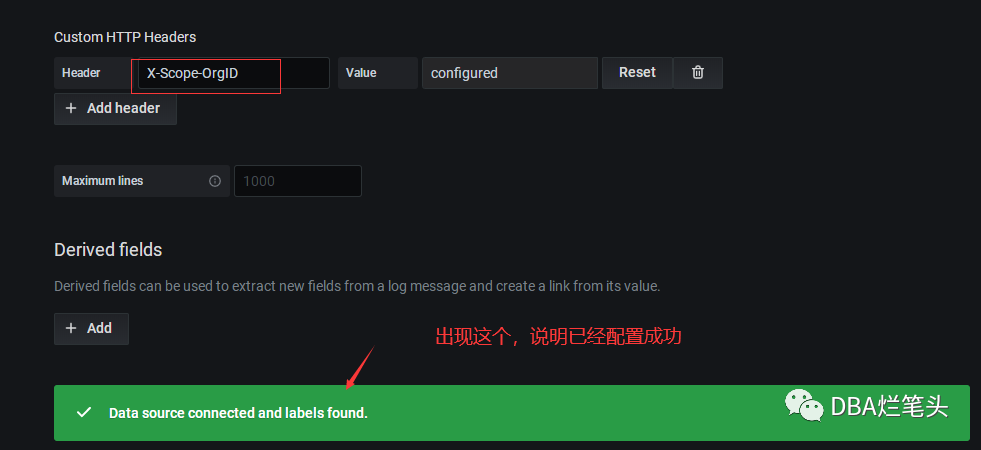
Task: Select the Derived fields section heading
Action: [108, 250]
